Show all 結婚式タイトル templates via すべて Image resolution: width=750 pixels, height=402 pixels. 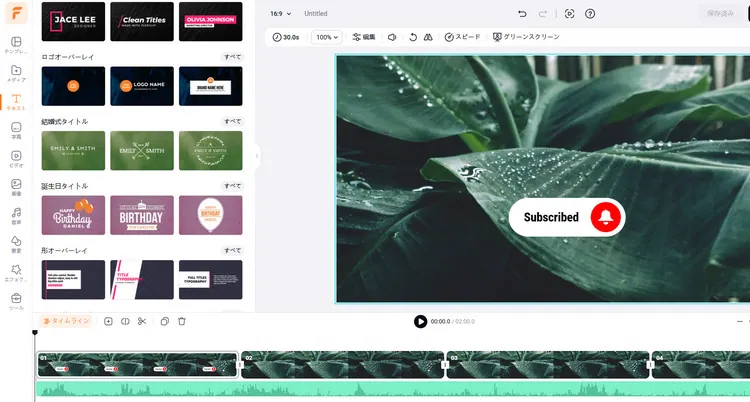[233, 122]
